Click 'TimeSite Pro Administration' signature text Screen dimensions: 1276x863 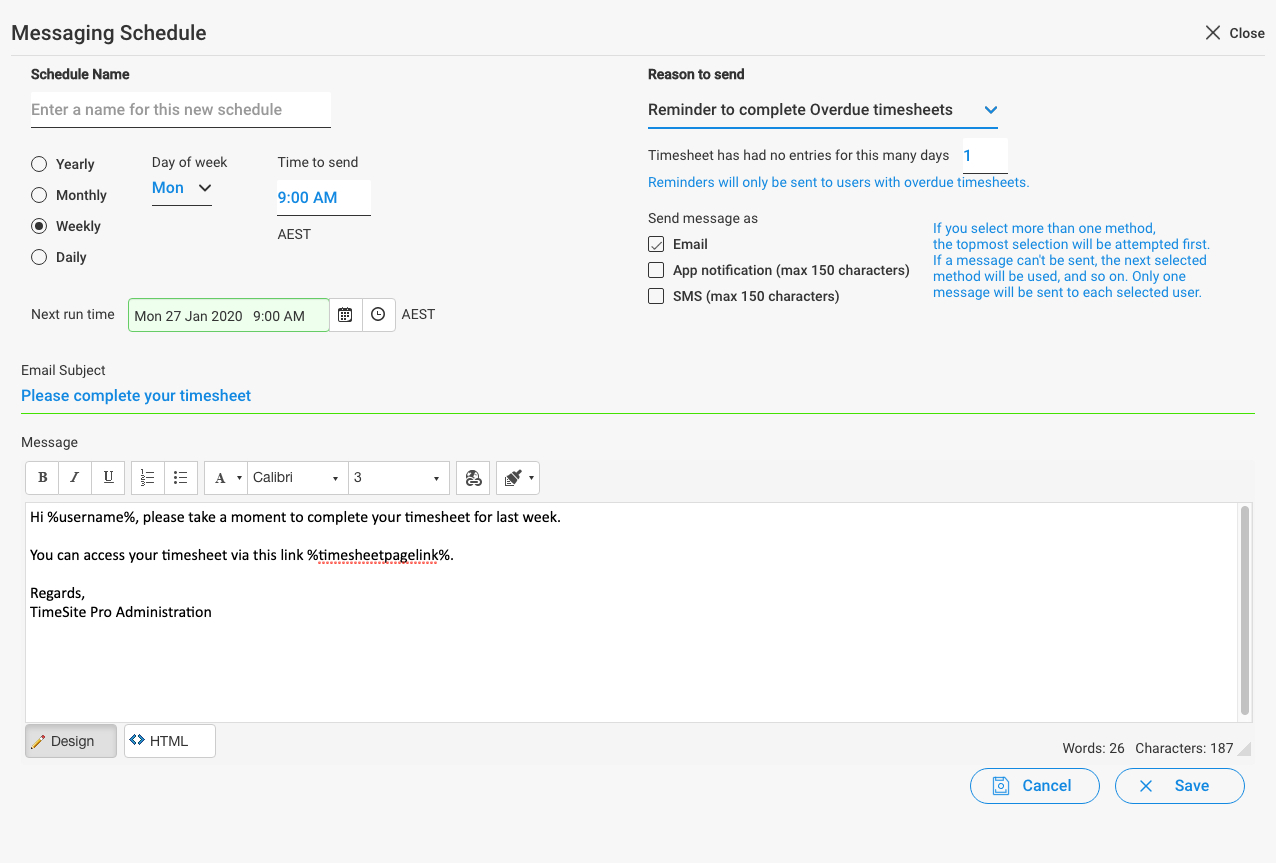[121, 612]
